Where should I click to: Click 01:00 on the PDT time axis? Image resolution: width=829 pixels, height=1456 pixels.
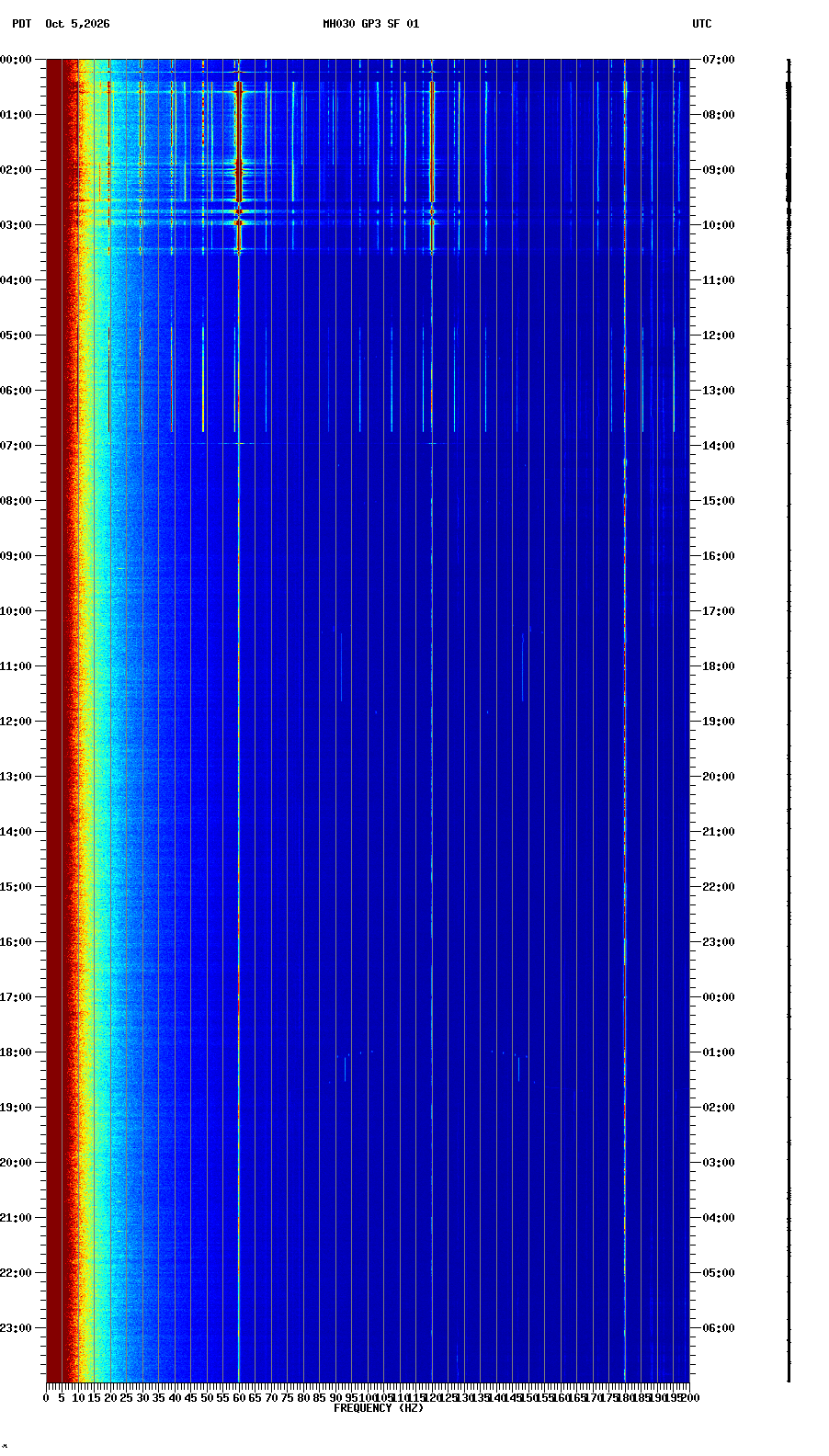(x=16, y=115)
